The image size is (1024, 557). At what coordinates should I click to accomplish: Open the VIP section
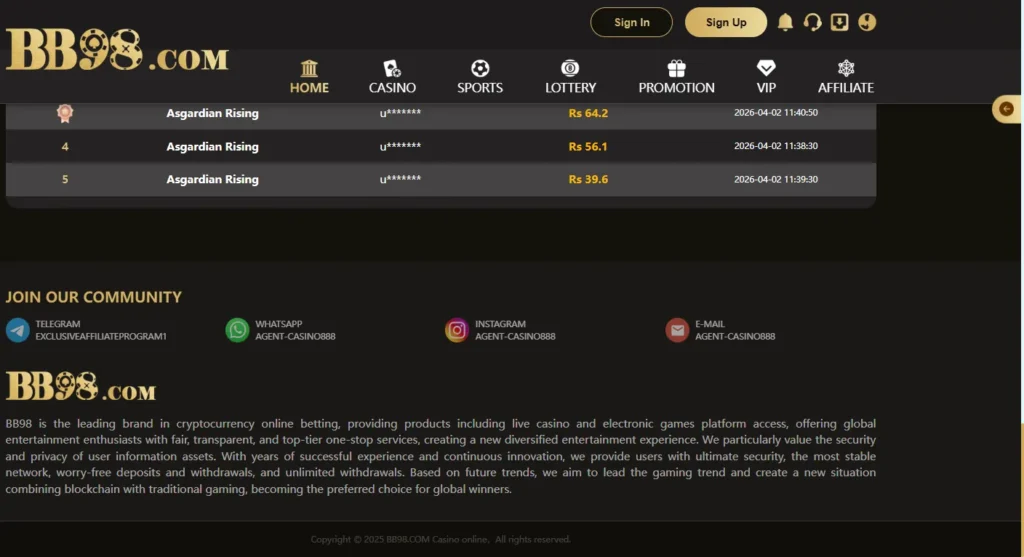point(765,76)
